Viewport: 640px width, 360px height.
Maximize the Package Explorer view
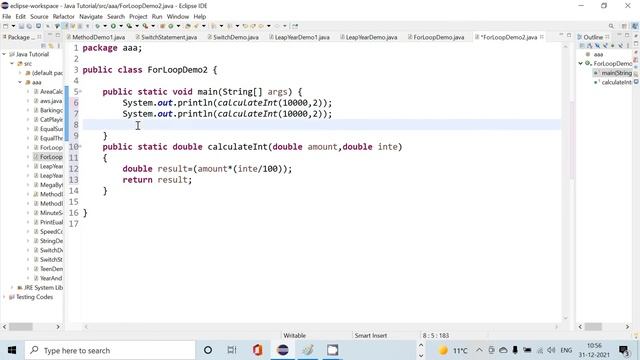pyautogui.click(x=58, y=36)
